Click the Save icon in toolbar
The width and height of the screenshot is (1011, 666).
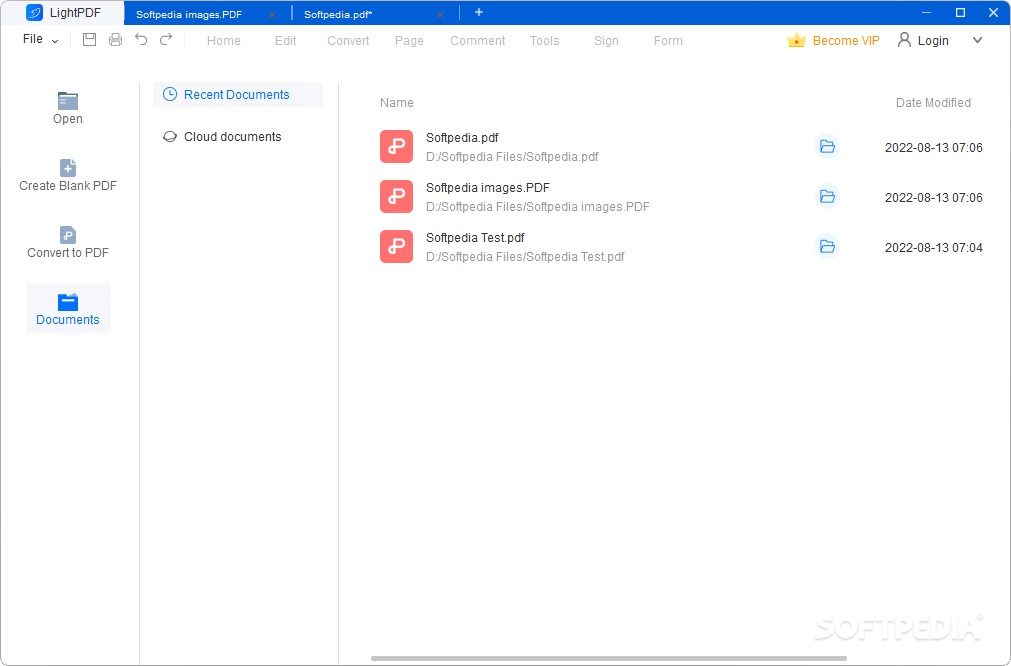pyautogui.click(x=90, y=40)
